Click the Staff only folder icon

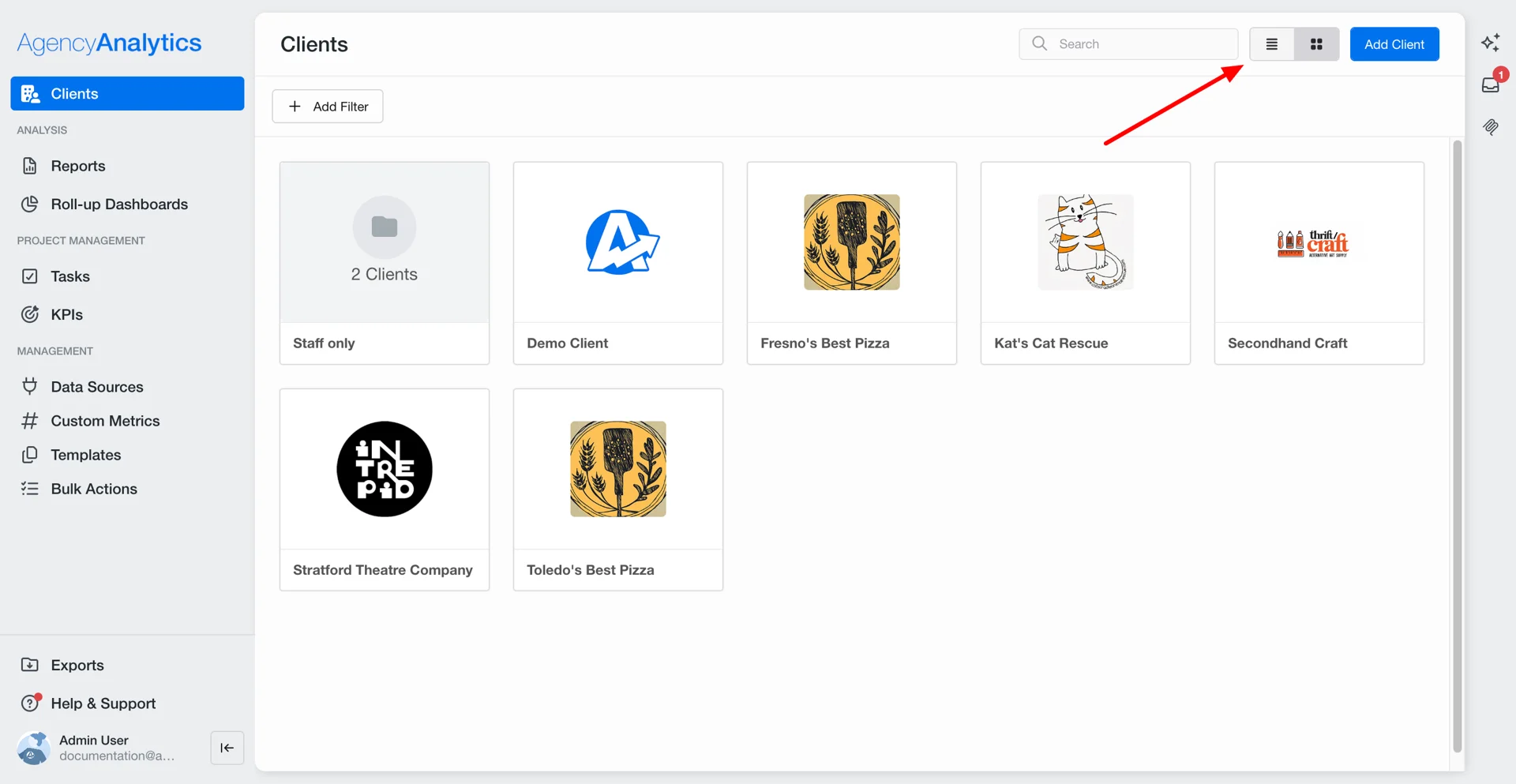pos(385,227)
